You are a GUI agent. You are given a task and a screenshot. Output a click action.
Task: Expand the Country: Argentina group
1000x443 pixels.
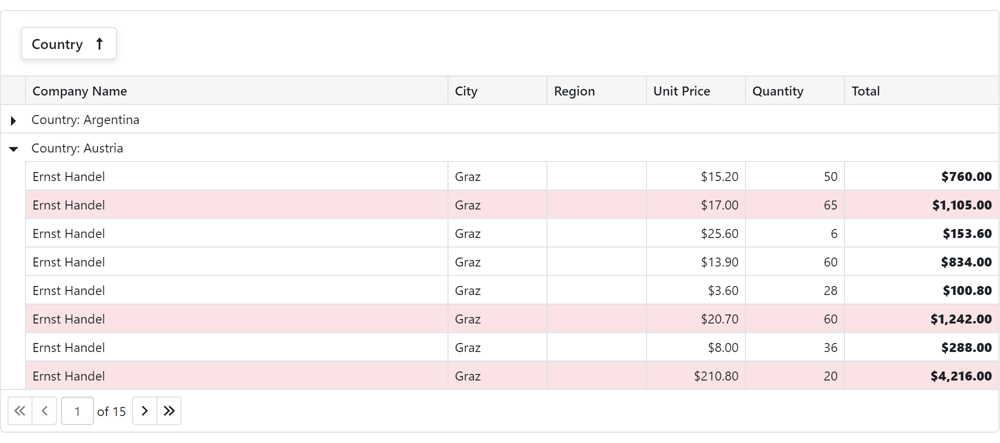[x=13, y=120]
